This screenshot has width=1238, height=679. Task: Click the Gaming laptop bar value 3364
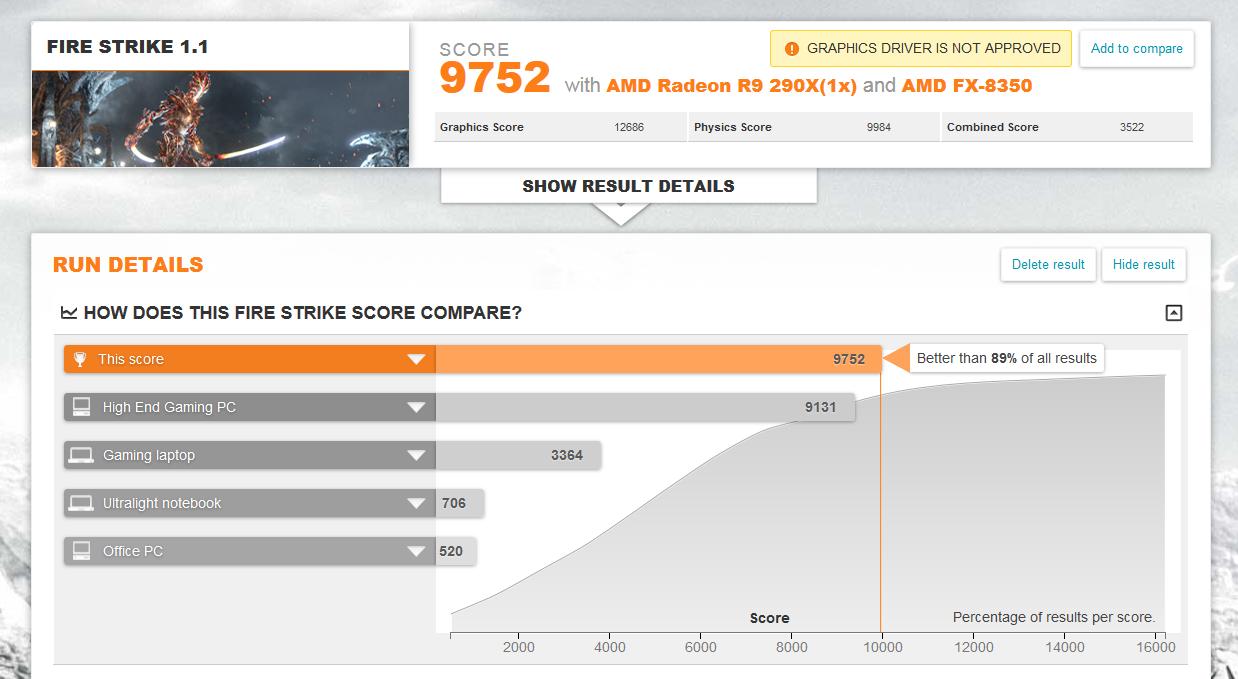[x=567, y=455]
